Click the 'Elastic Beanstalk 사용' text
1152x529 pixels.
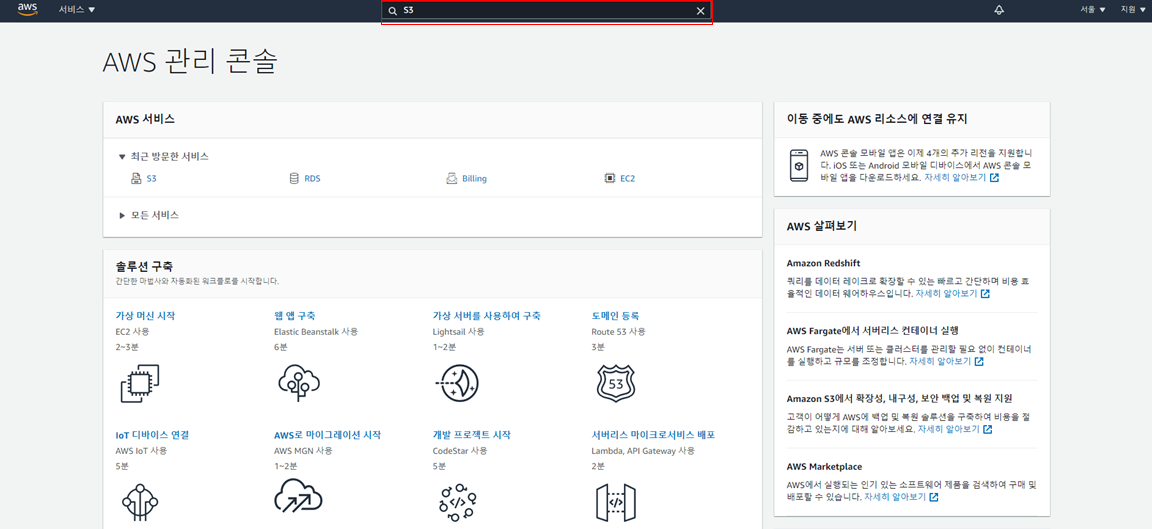pyautogui.click(x=316, y=332)
